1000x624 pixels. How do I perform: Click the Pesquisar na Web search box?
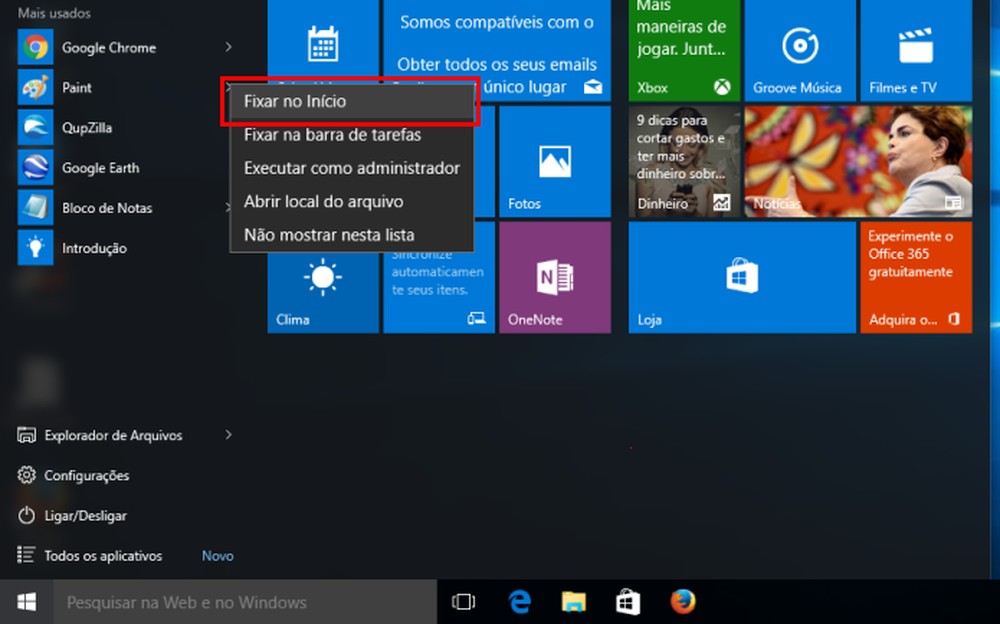pos(245,602)
